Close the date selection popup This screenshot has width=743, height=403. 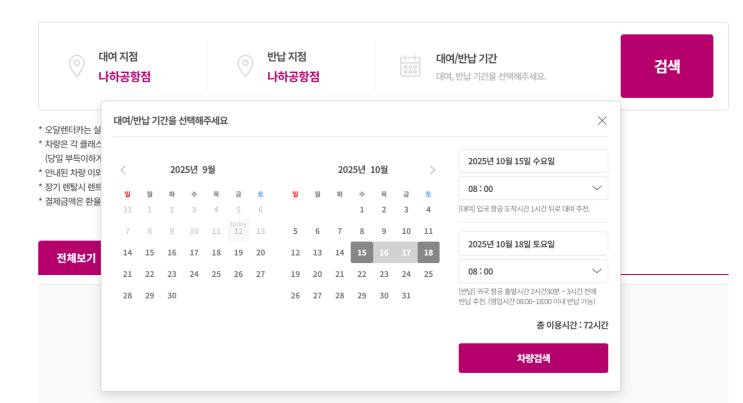point(602,120)
